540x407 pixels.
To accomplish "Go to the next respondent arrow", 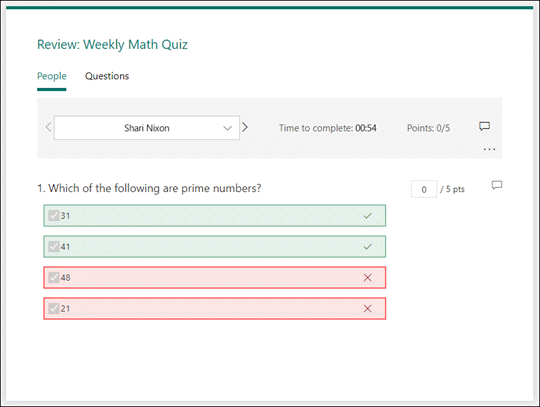I will pyautogui.click(x=245, y=127).
